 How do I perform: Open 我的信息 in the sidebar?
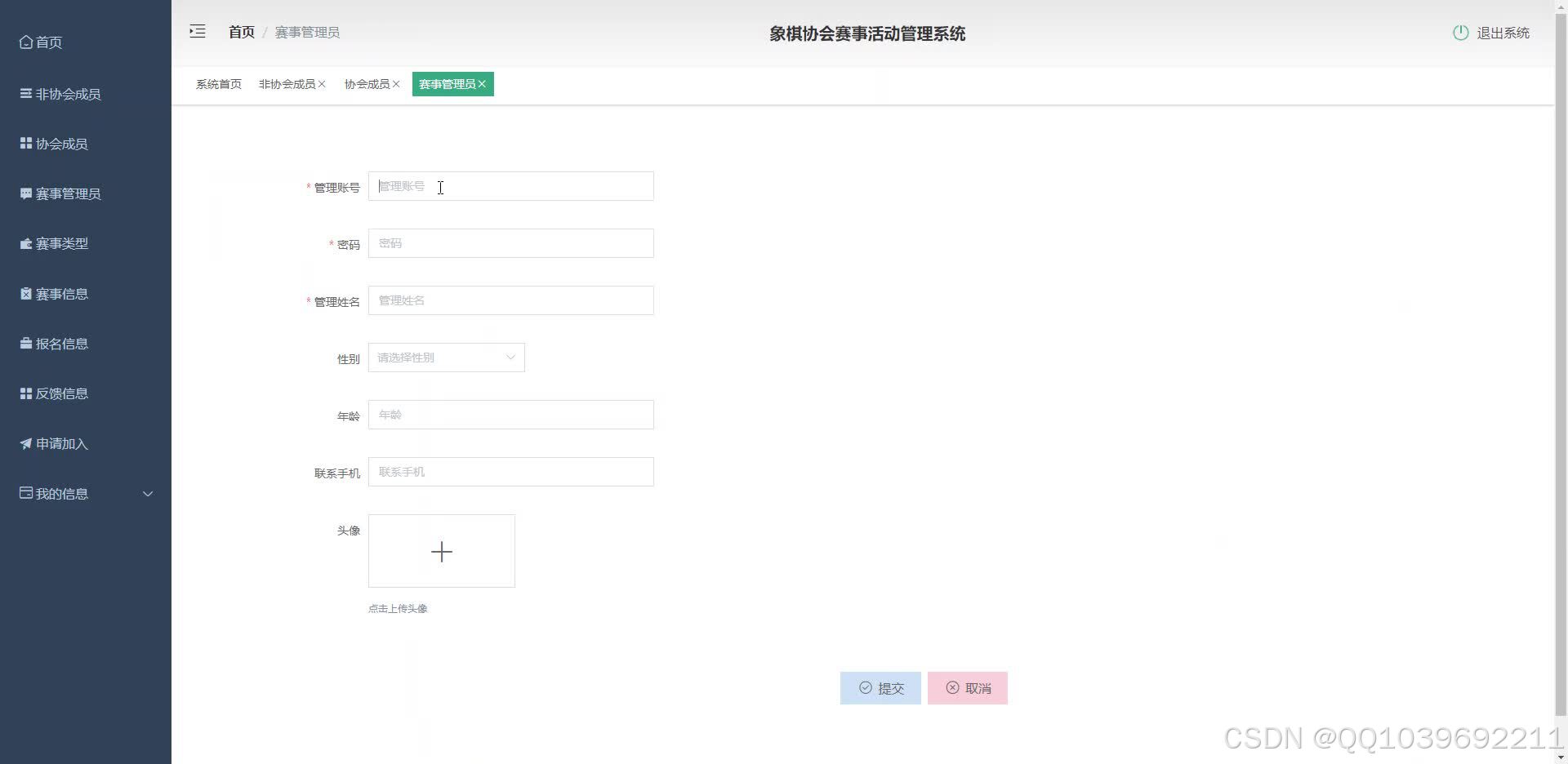click(x=86, y=494)
